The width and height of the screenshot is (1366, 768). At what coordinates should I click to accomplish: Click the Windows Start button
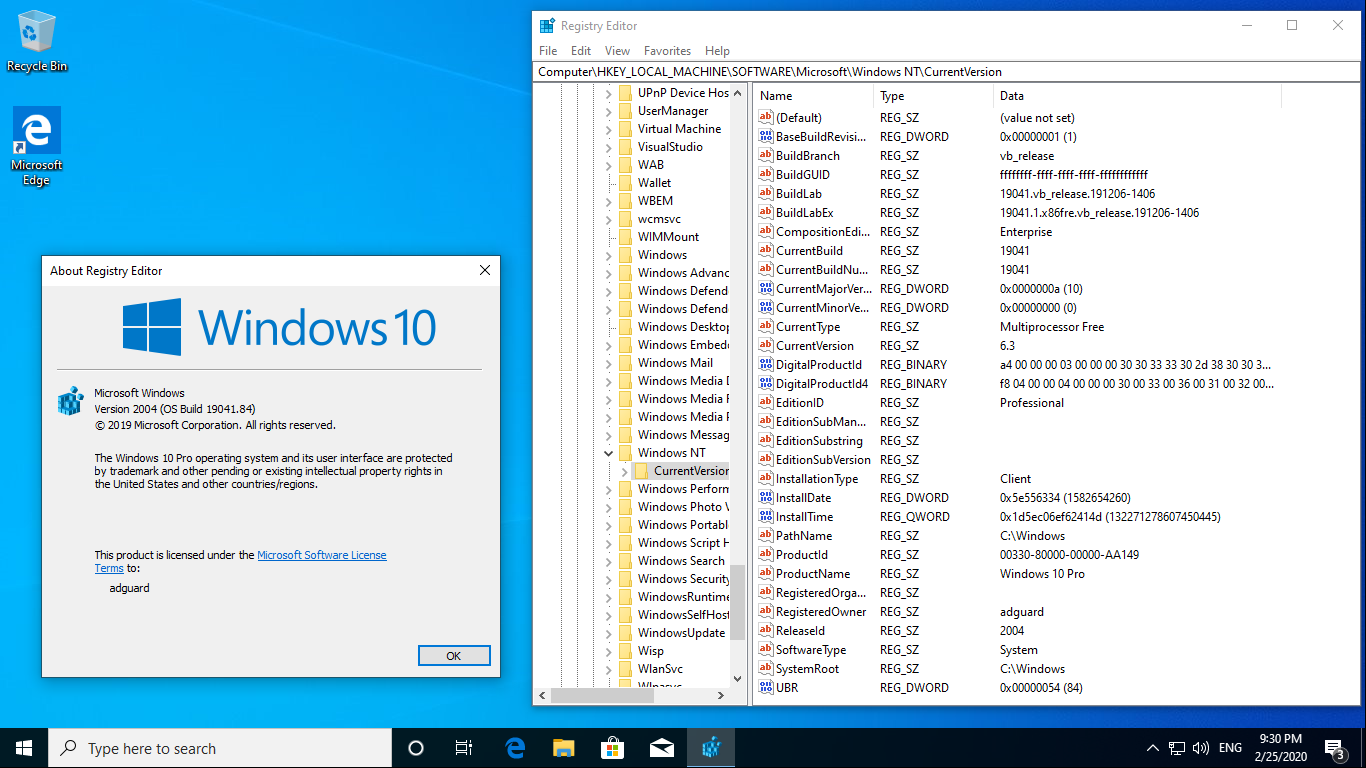[x=24, y=748]
